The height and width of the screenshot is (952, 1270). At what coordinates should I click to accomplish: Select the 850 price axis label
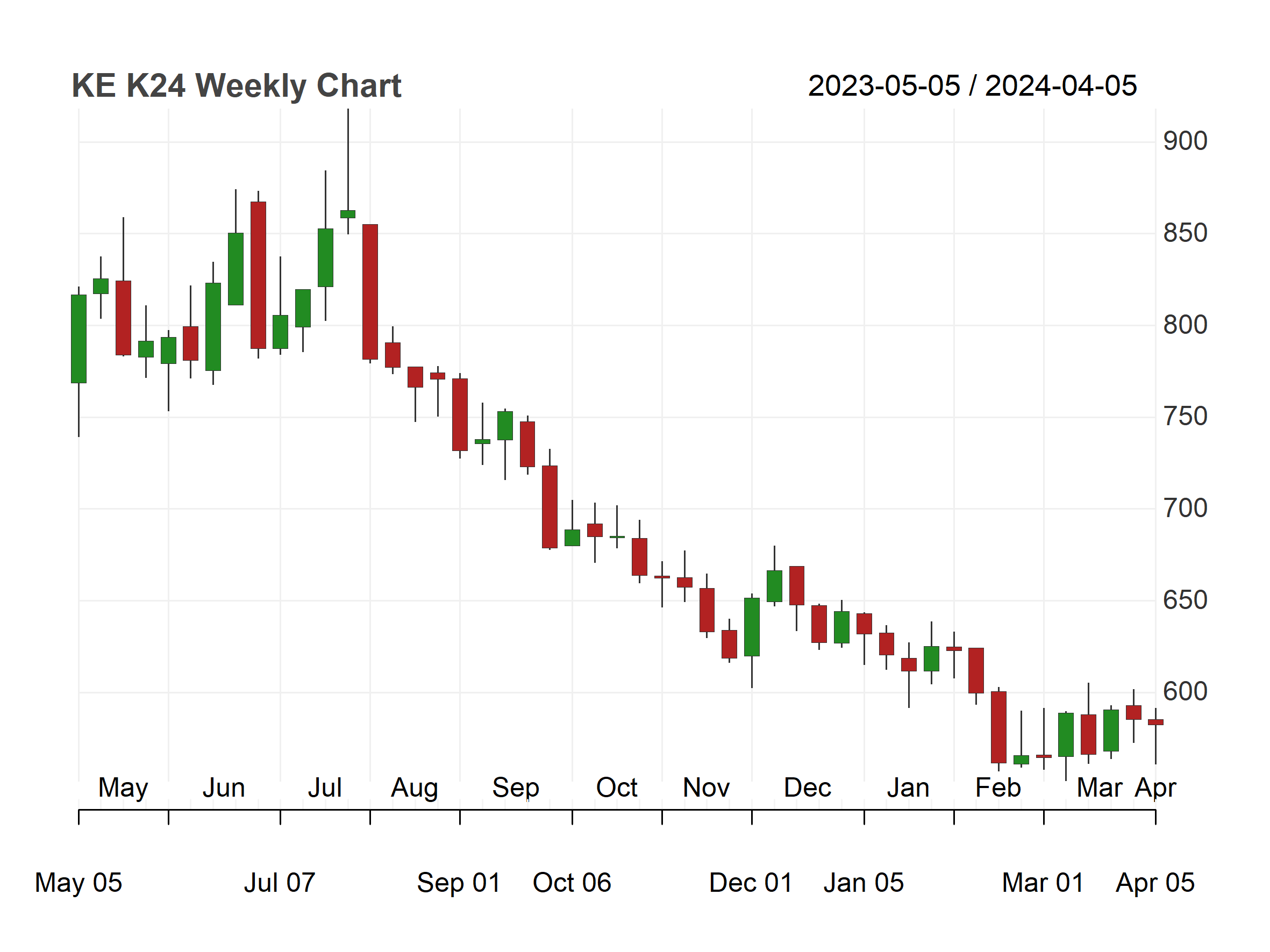(x=1185, y=233)
